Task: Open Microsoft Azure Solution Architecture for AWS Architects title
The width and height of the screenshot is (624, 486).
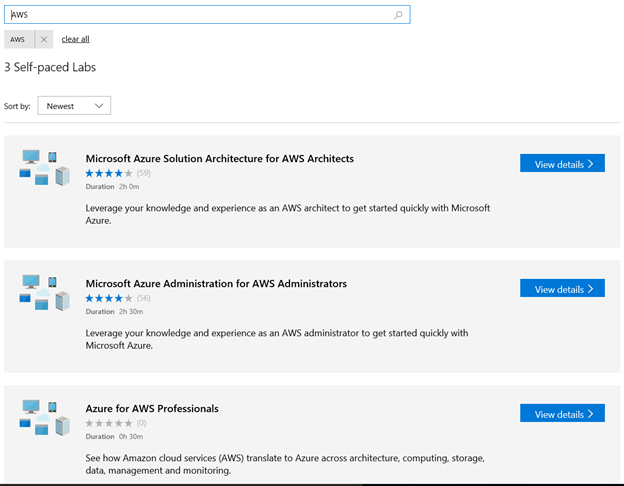Action: click(x=220, y=159)
